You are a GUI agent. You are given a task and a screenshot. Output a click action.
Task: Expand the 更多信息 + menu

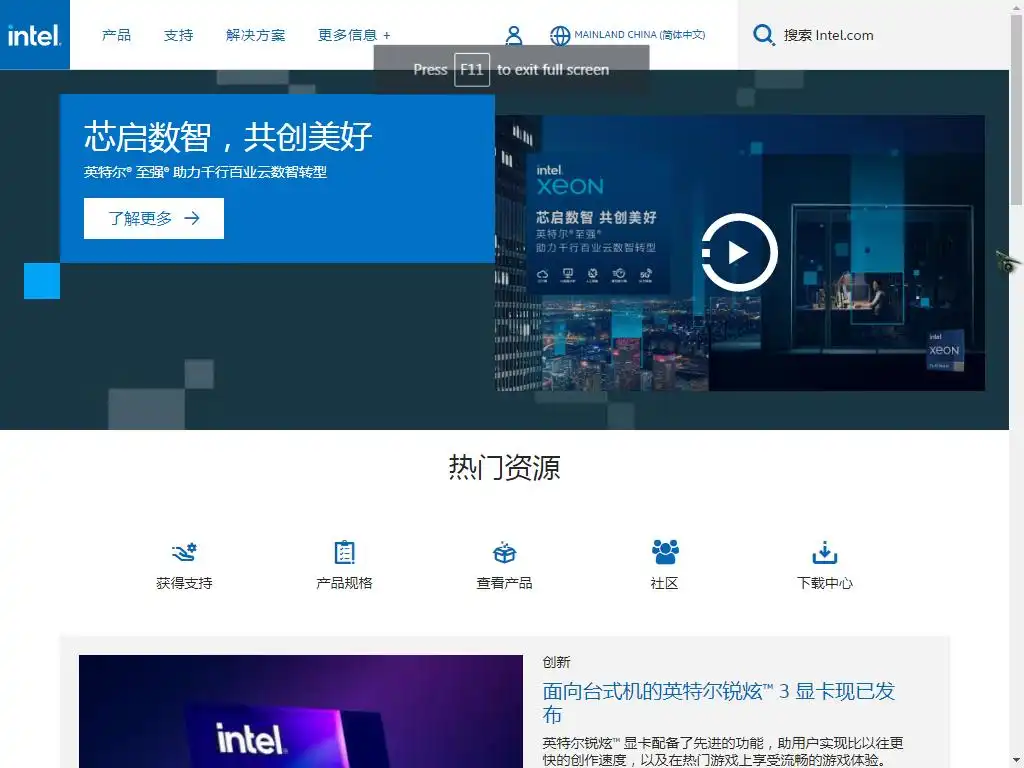click(x=354, y=35)
